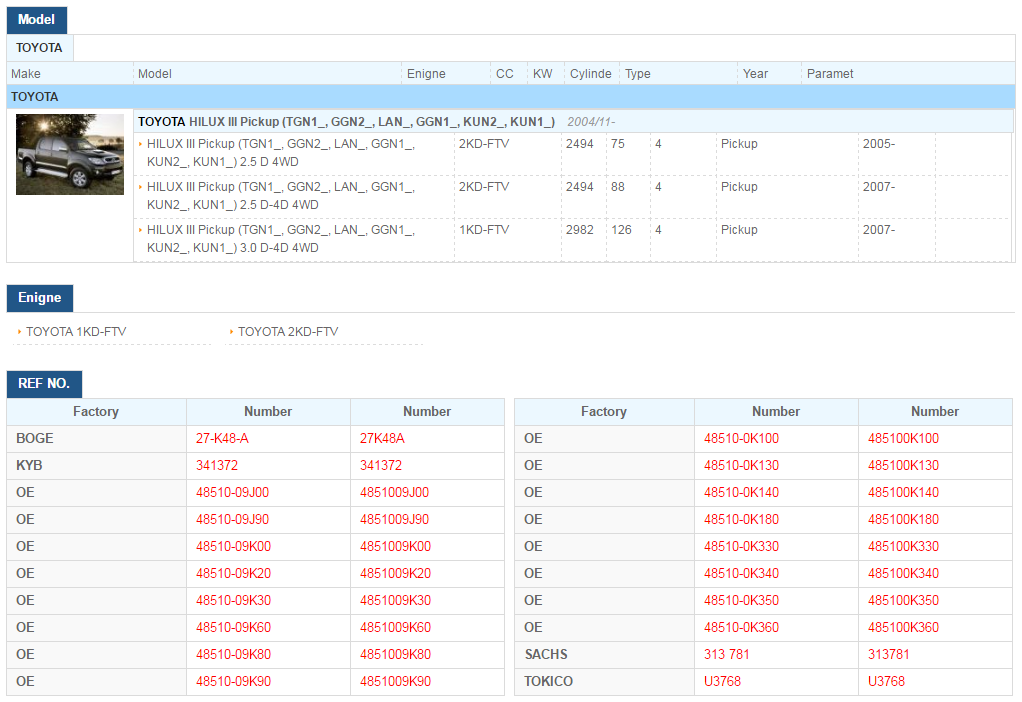This screenshot has width=1022, height=702.
Task: Open reference number 27K48A
Action: [x=383, y=439]
